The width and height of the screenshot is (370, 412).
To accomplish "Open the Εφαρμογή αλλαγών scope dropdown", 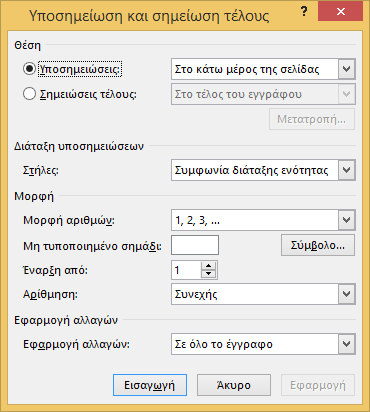I will 347,344.
